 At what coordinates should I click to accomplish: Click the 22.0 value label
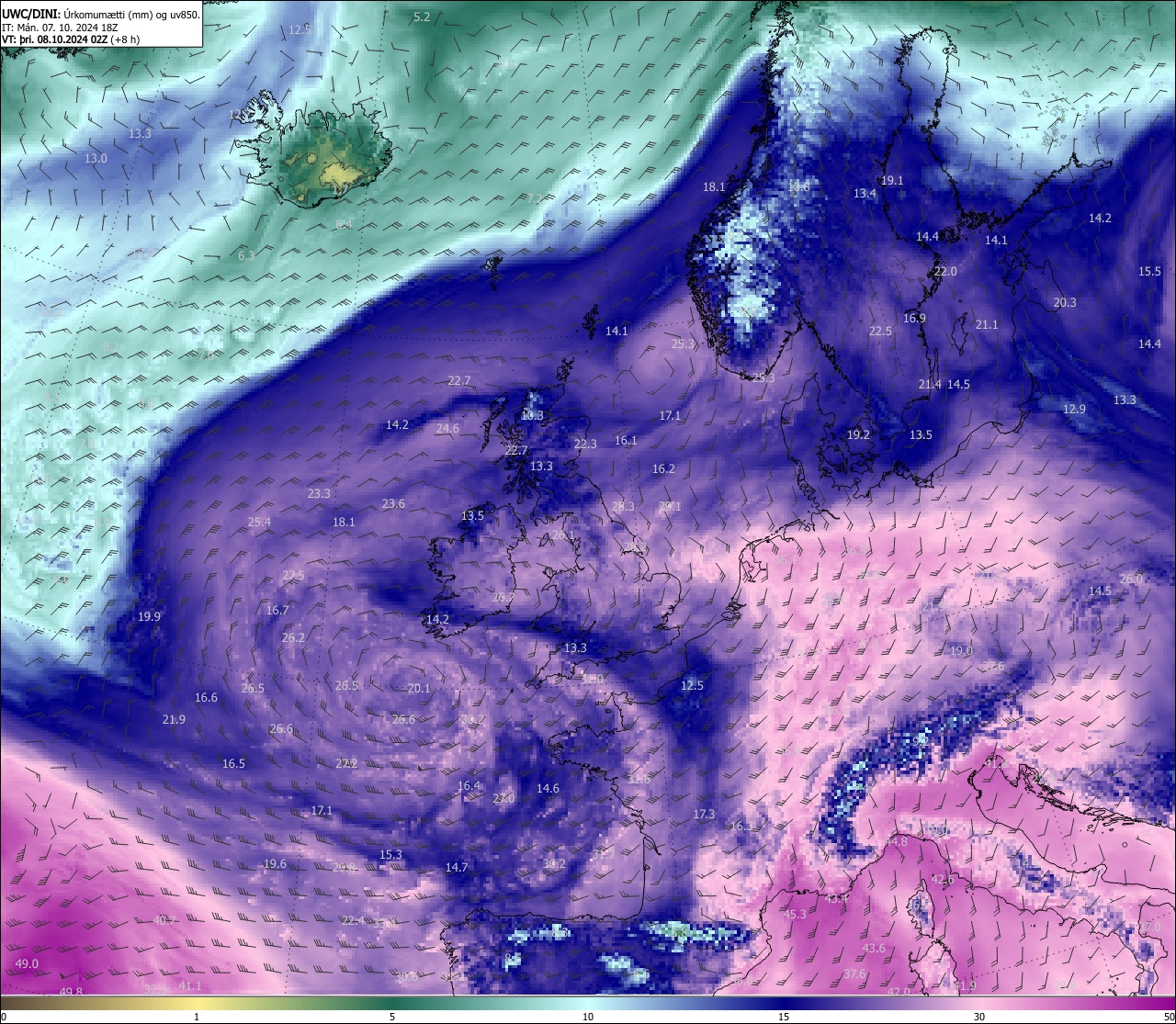click(x=945, y=271)
